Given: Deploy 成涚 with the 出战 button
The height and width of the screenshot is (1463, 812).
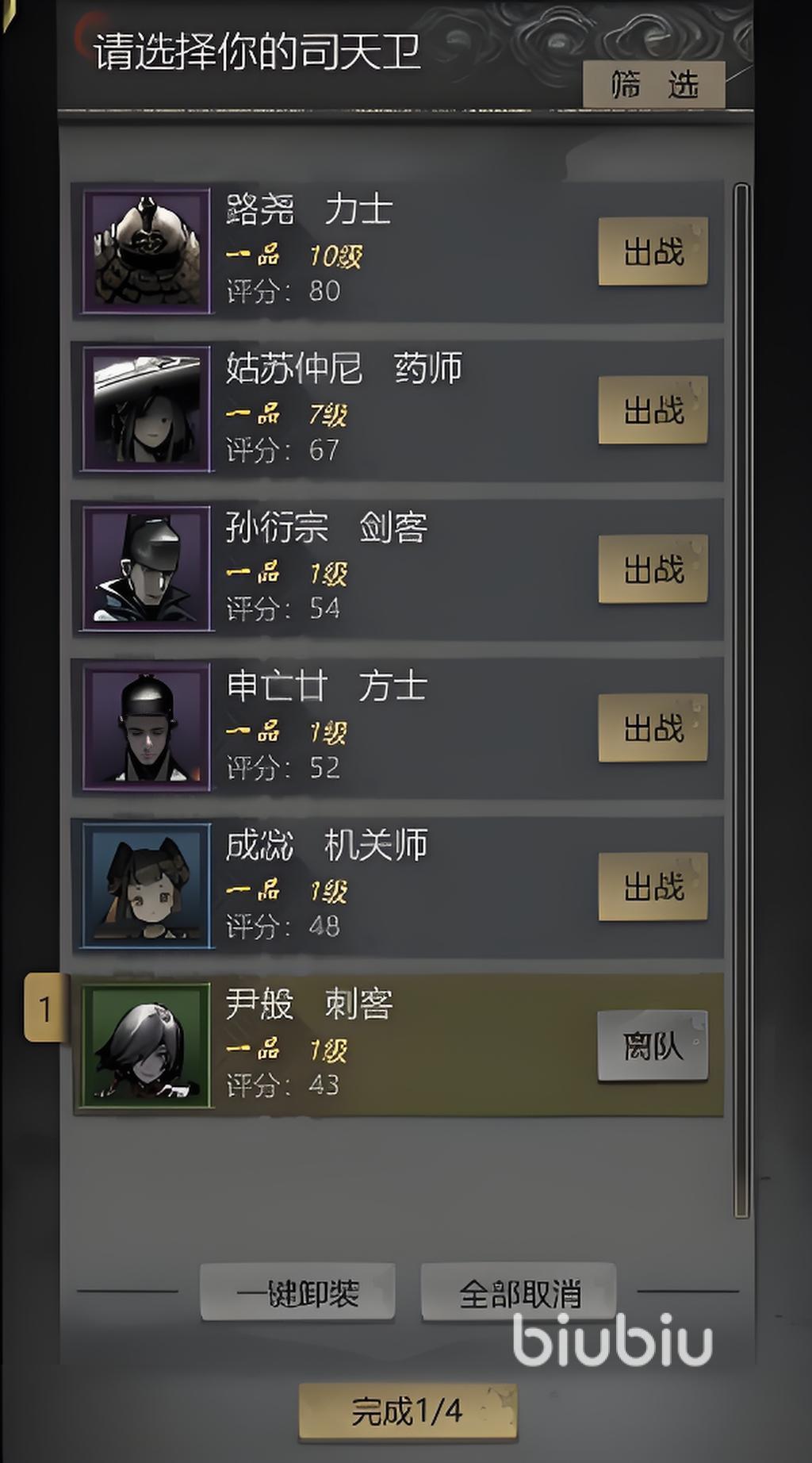Looking at the screenshot, I should point(653,886).
